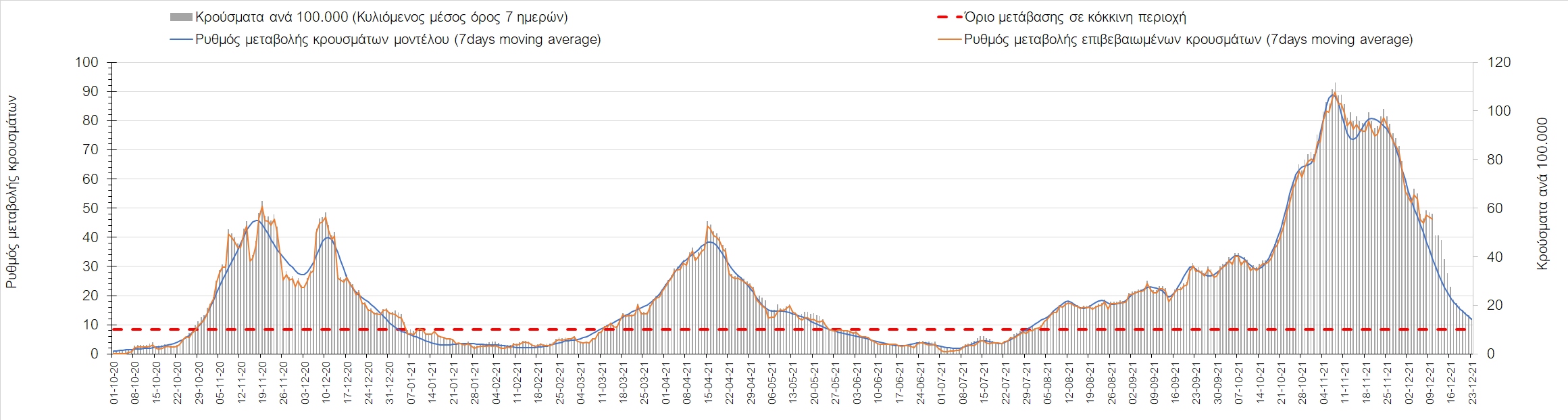Click the 50 tick label on the left axis
Image resolution: width=1568 pixels, height=420 pixels.
[x=90, y=208]
